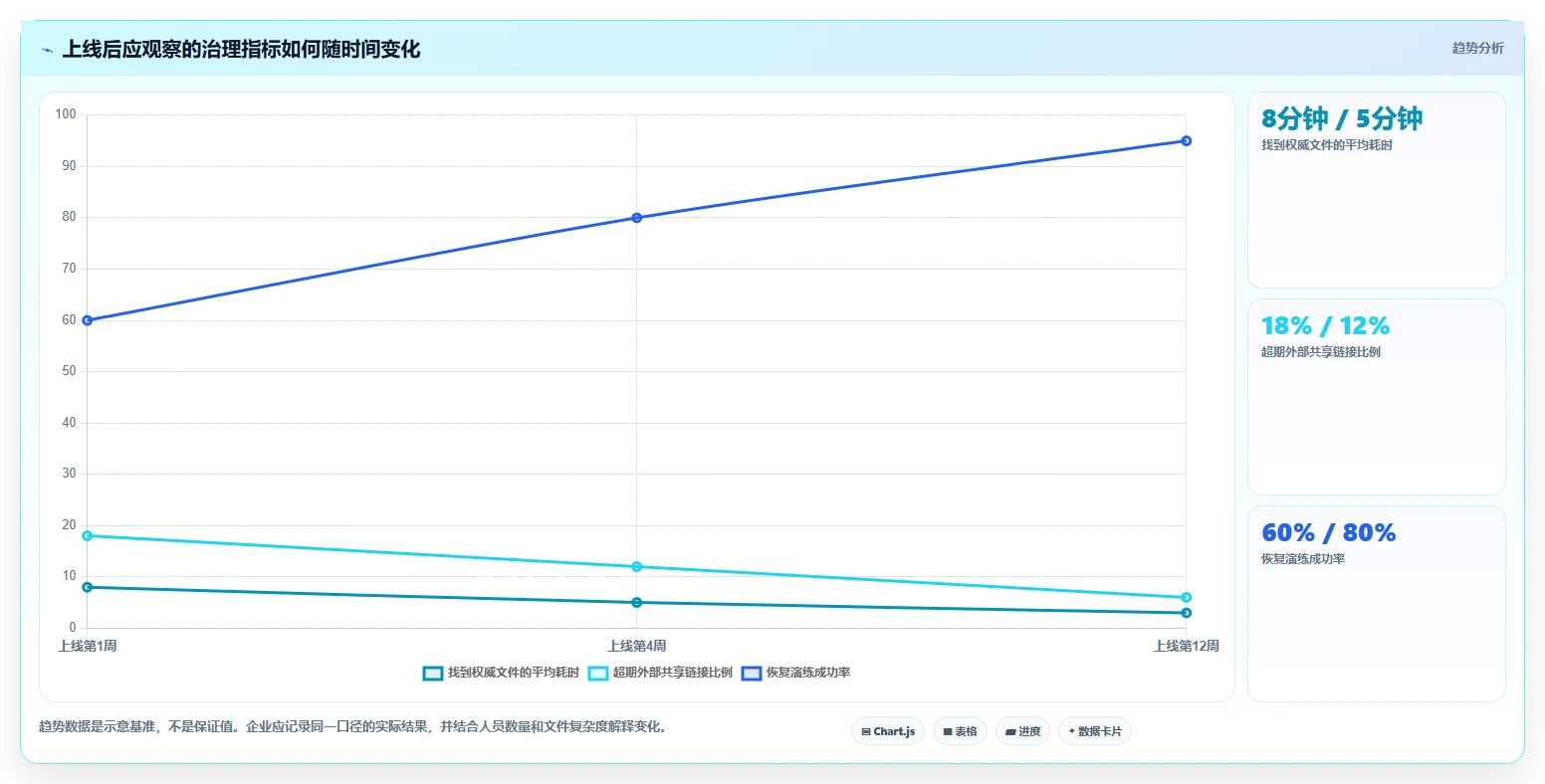Click the blue data point at 上线第1周 (60)
Image resolution: width=1545 pixels, height=784 pixels.
88,320
